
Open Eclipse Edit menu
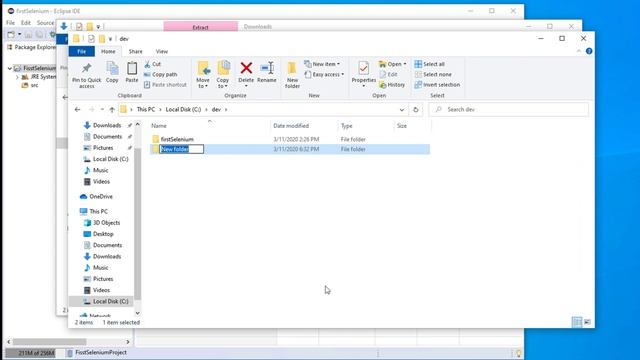26,23
